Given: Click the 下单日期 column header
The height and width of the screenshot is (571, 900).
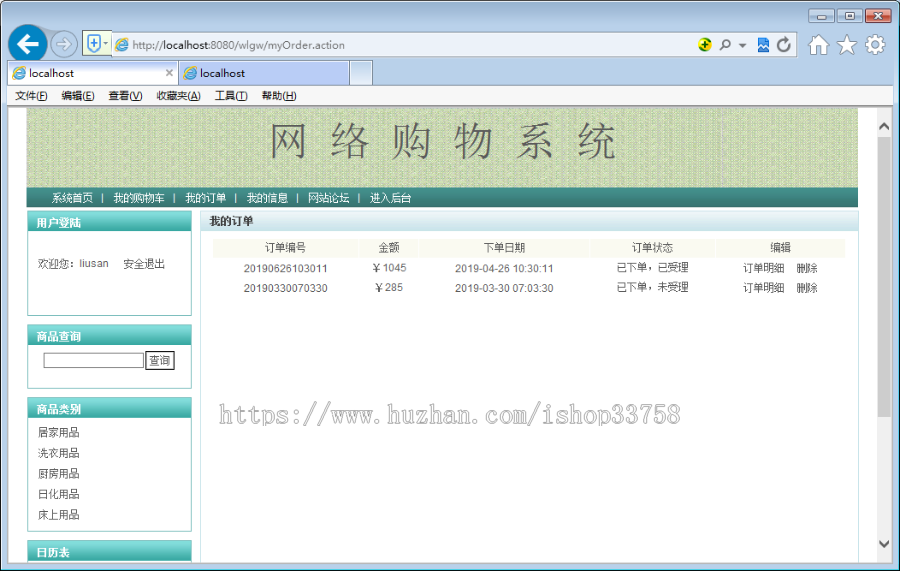Looking at the screenshot, I should [x=504, y=248].
